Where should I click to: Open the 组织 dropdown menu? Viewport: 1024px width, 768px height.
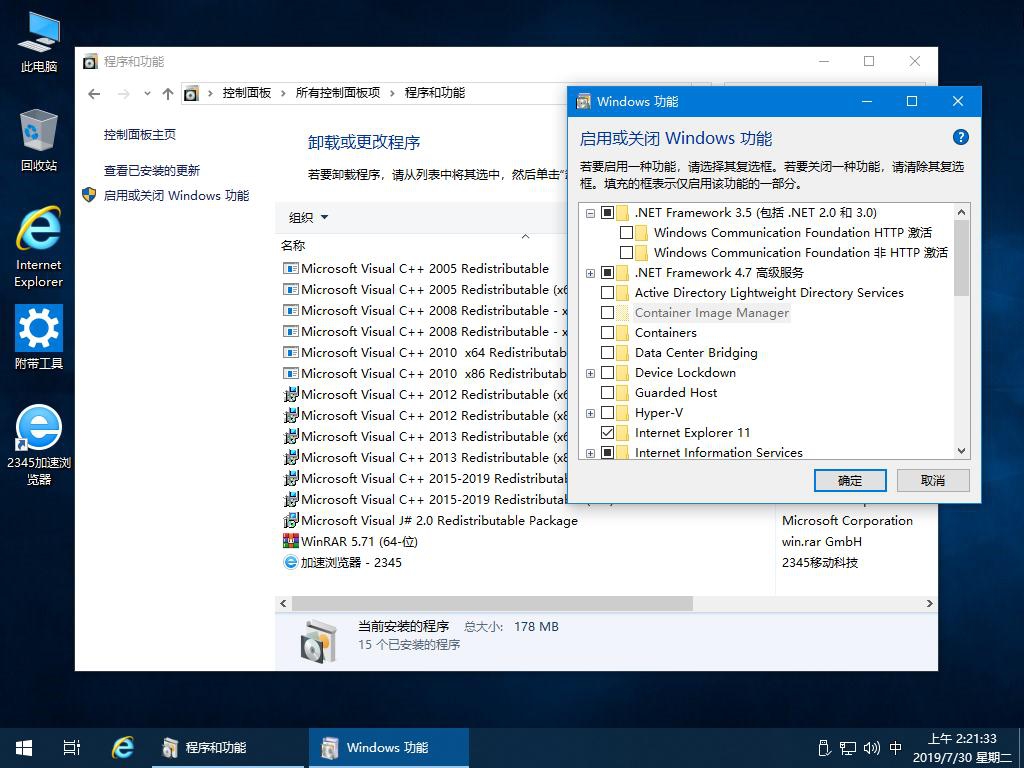coord(308,217)
